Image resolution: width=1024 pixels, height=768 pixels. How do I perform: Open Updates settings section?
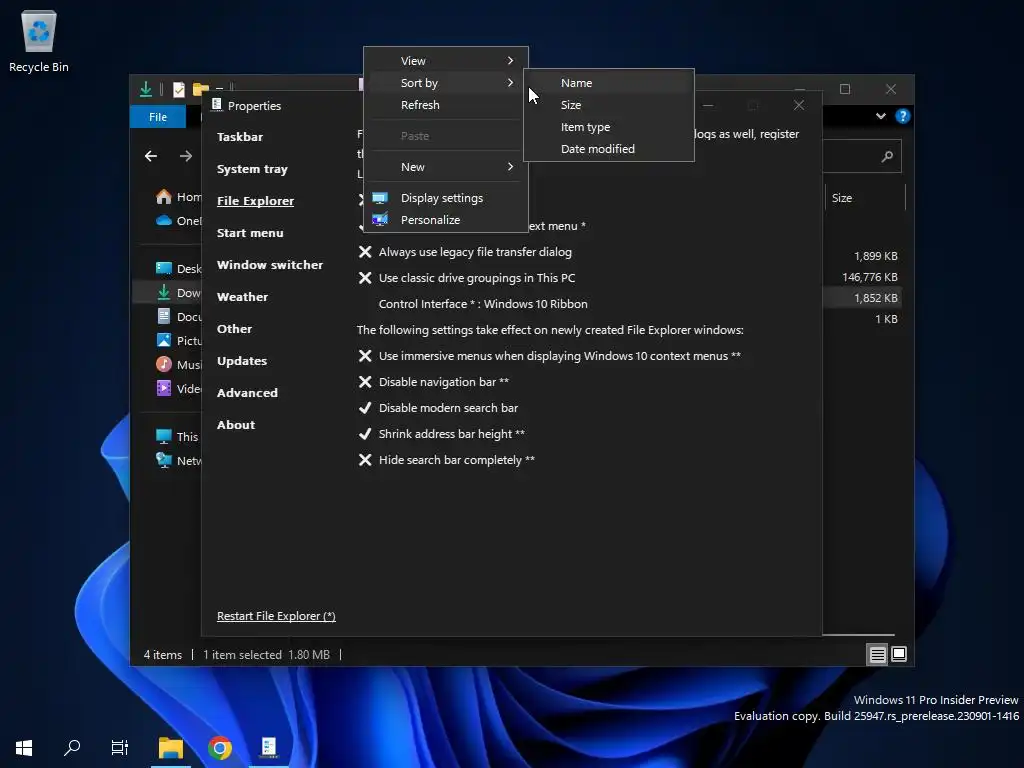(242, 361)
